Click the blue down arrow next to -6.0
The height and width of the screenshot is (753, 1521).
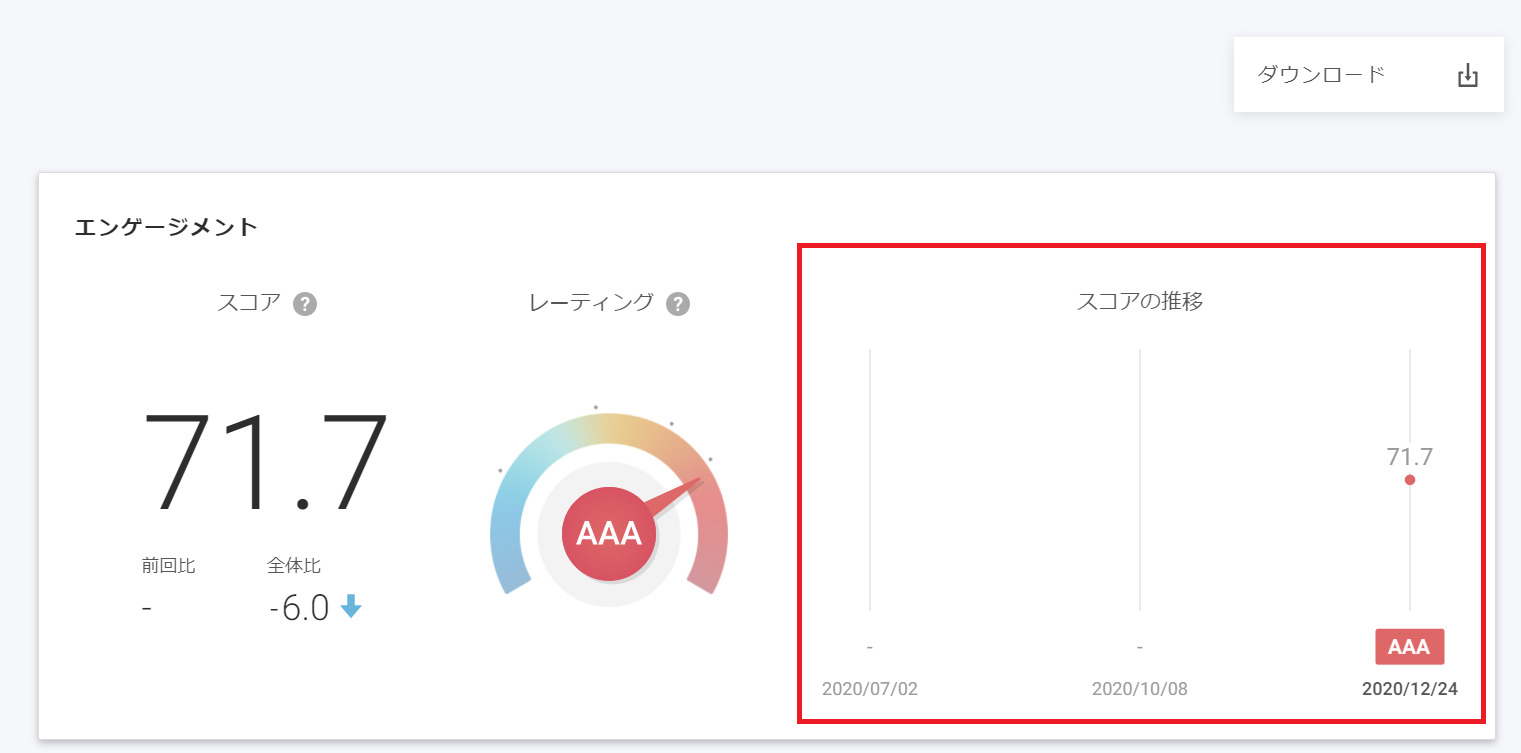point(352,608)
